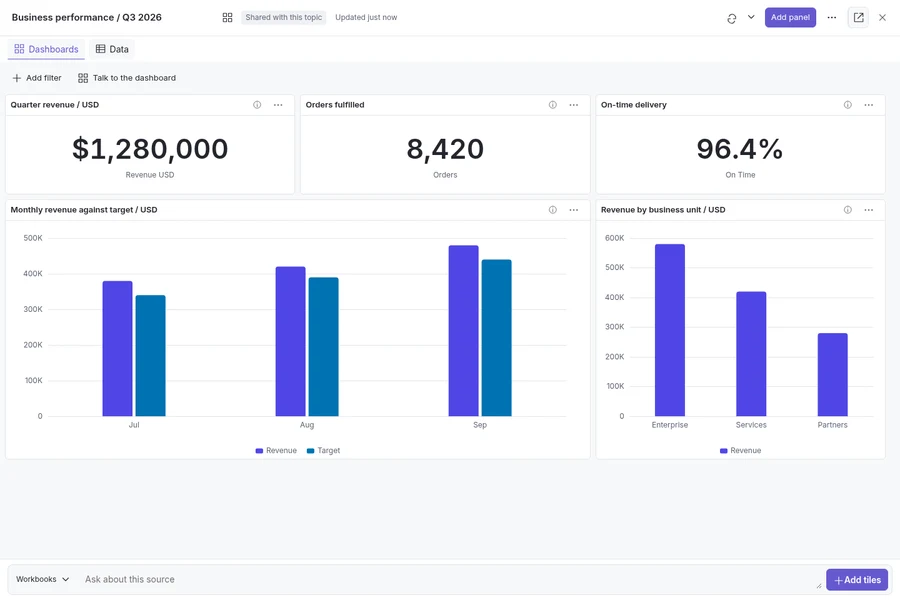Screen dimensions: 900x600
Task: Switch to the Data tab
Action: tap(112, 49)
